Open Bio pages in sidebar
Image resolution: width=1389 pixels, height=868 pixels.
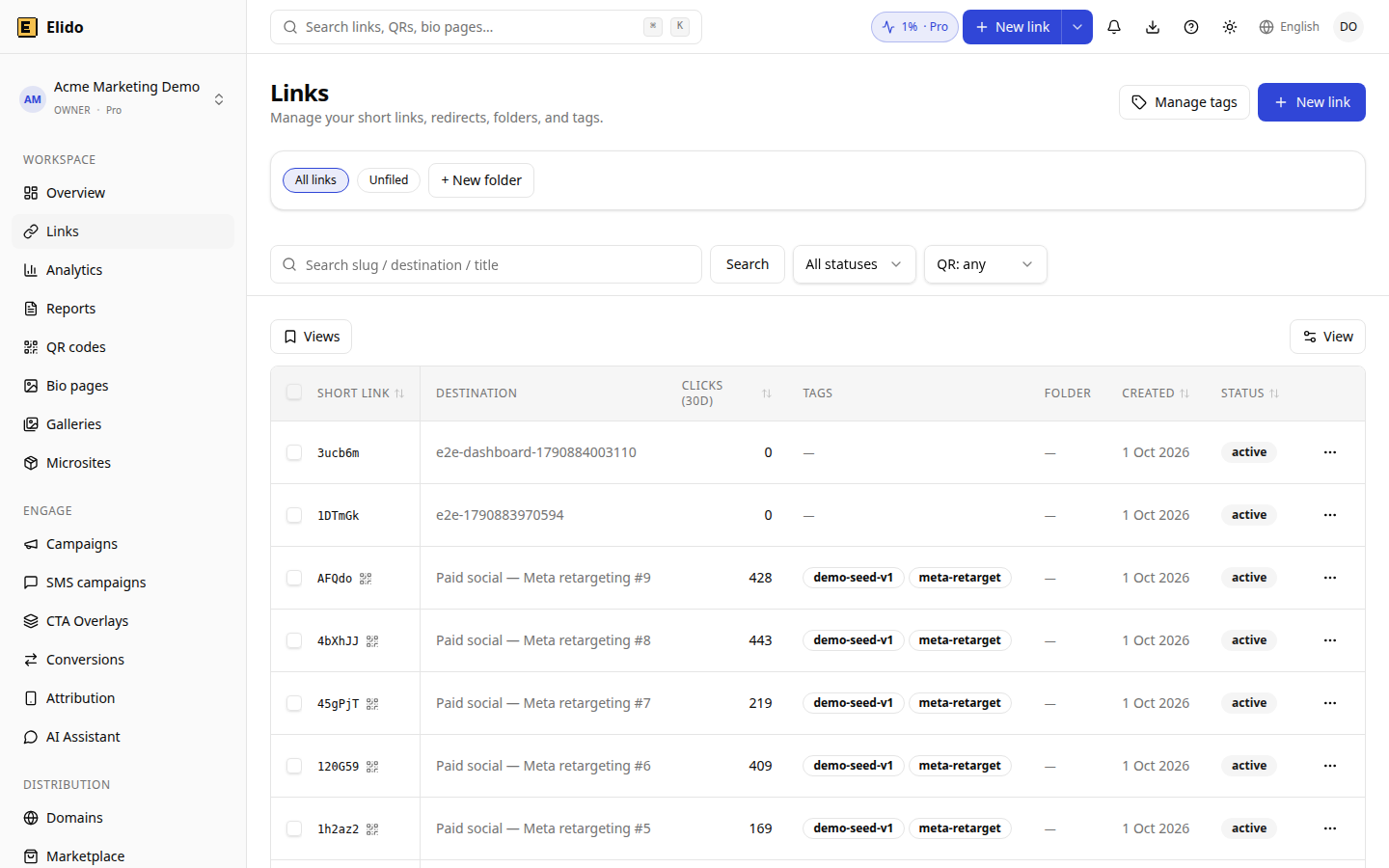[123, 386]
